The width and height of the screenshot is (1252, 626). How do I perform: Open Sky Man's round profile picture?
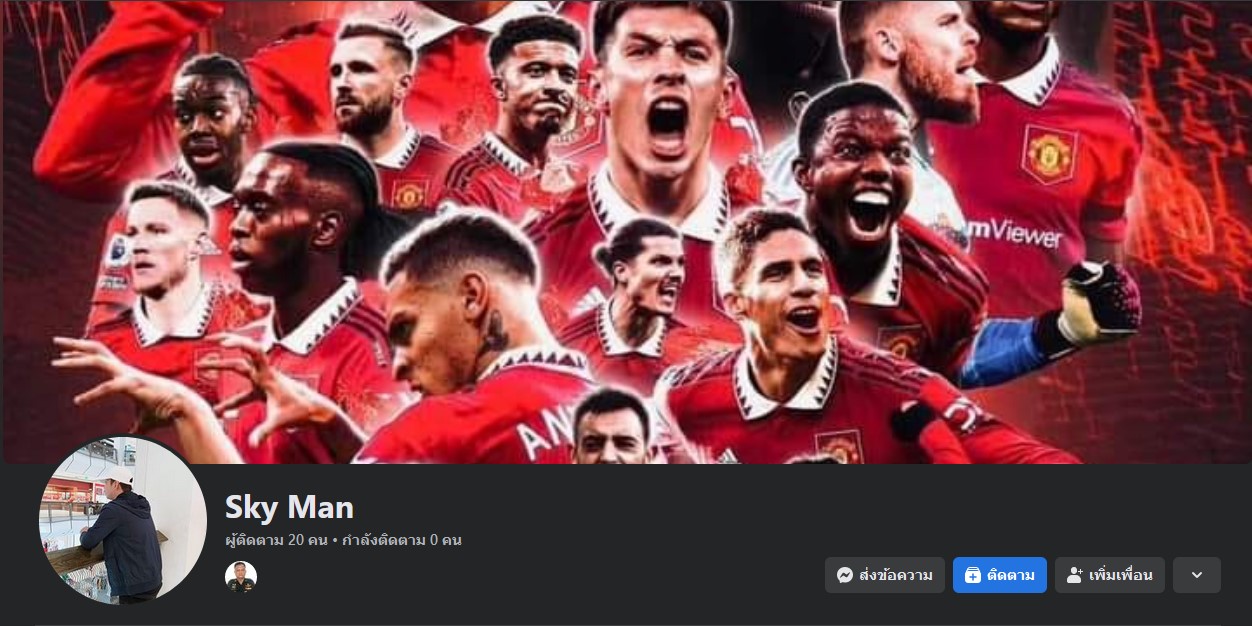123,520
